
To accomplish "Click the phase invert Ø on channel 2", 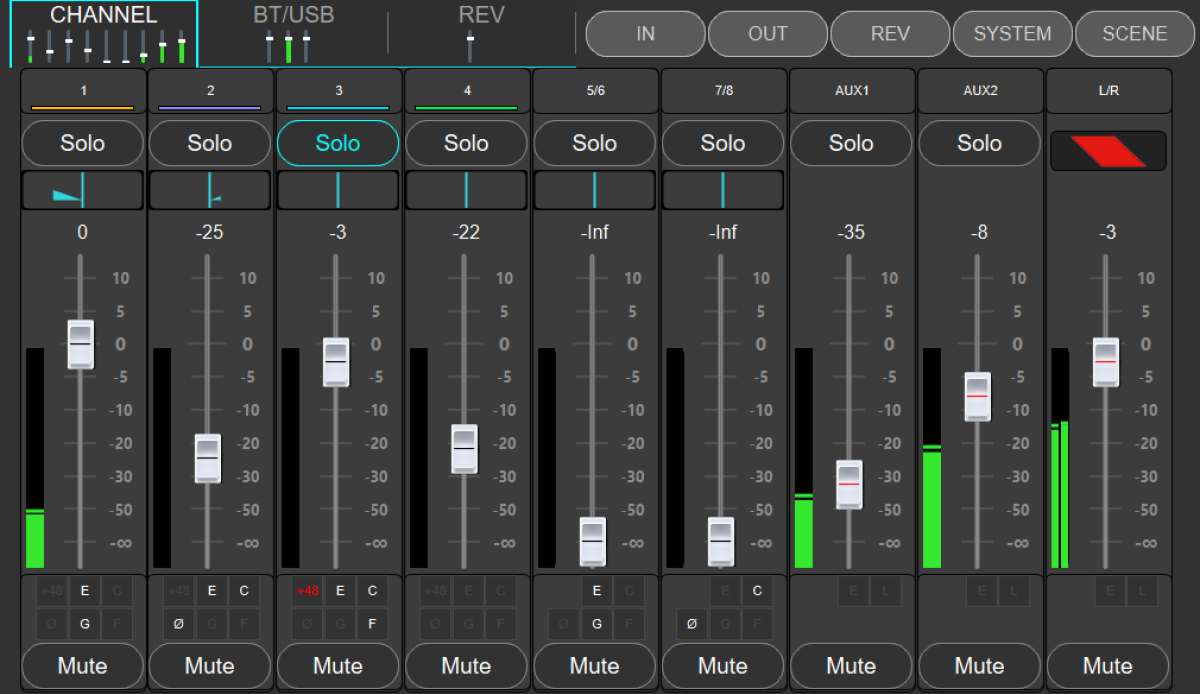I will pos(180,624).
